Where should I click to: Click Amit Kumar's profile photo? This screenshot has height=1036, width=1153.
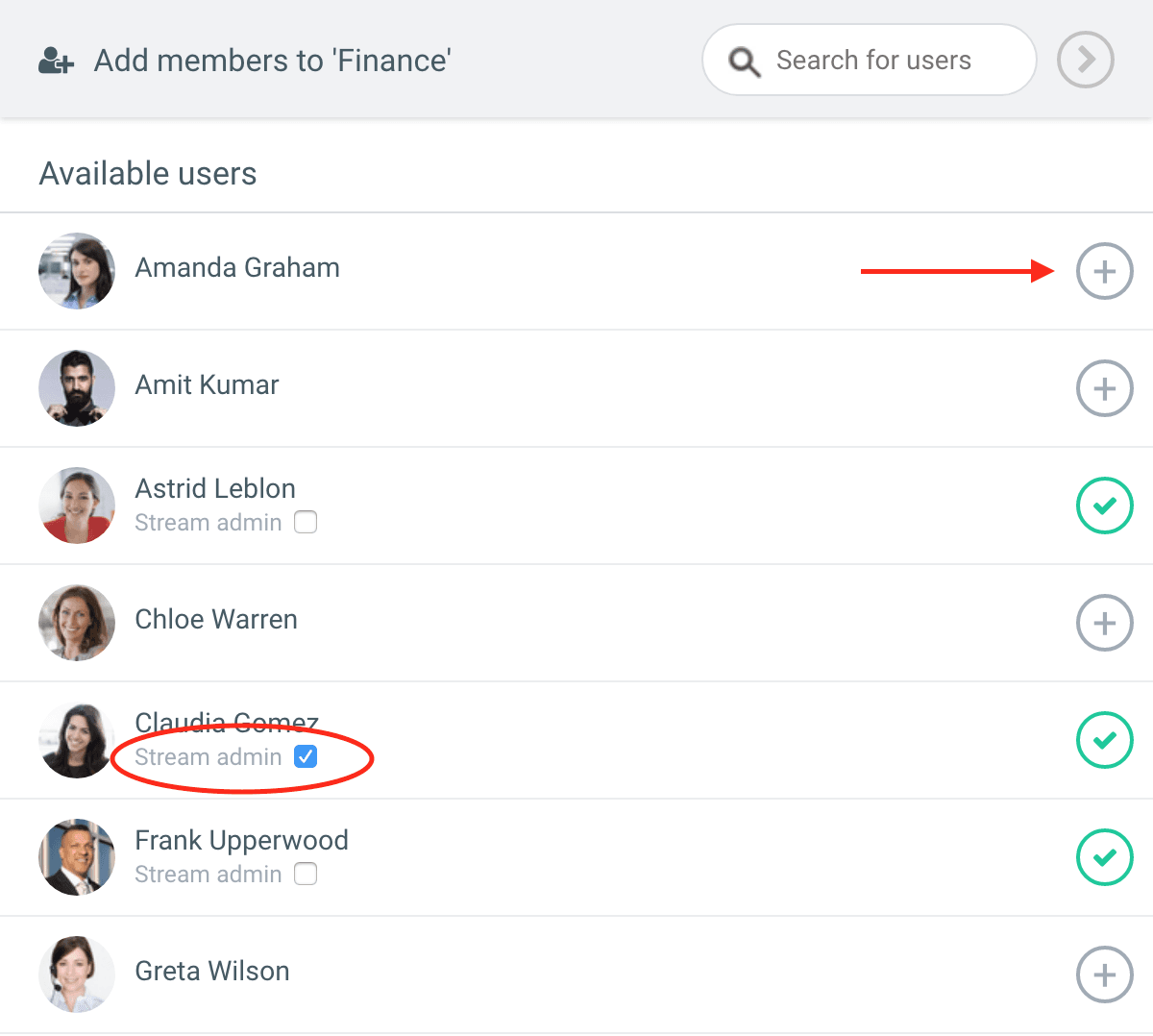(x=77, y=388)
